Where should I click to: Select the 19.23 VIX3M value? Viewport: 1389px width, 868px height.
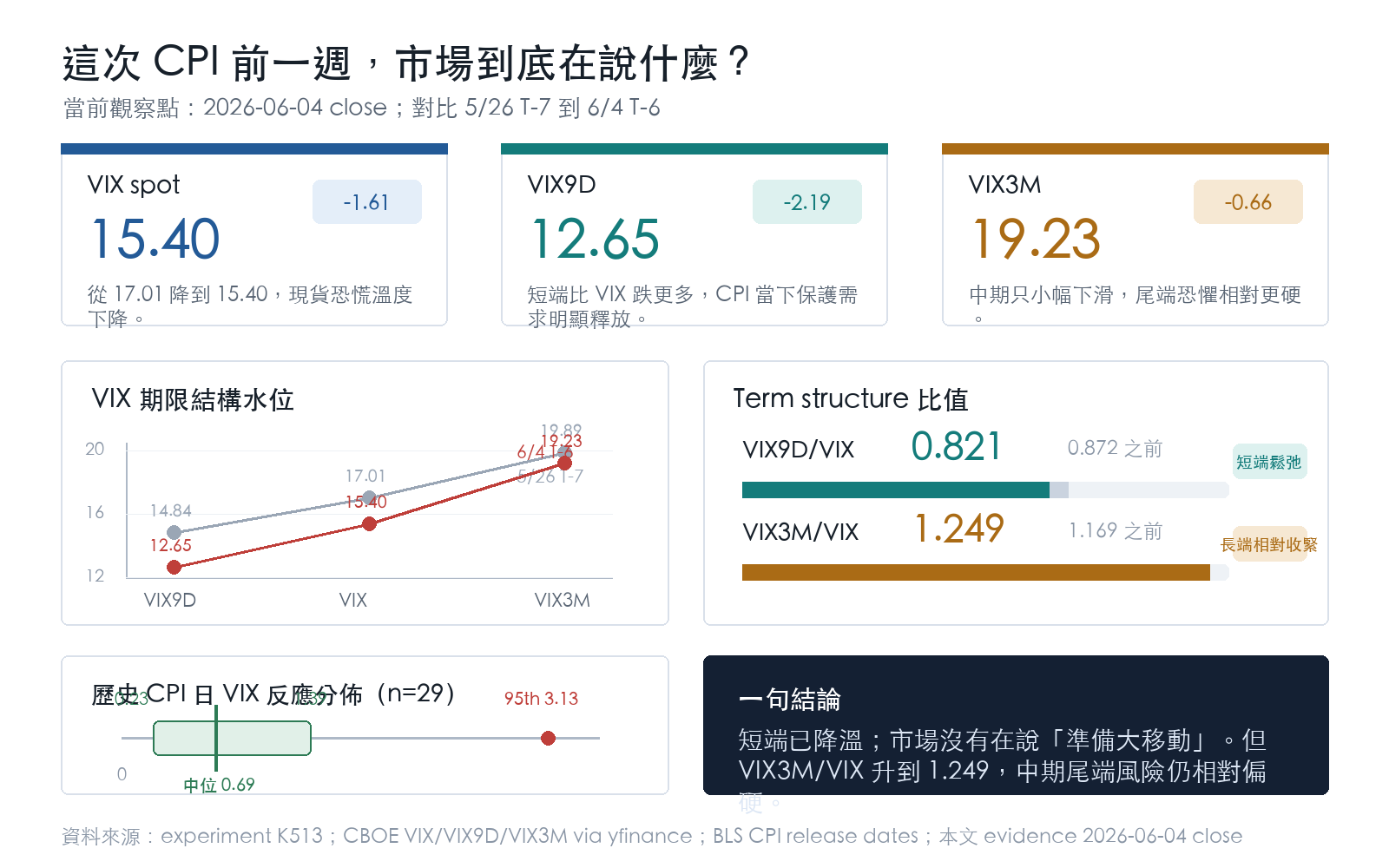coord(1036,239)
